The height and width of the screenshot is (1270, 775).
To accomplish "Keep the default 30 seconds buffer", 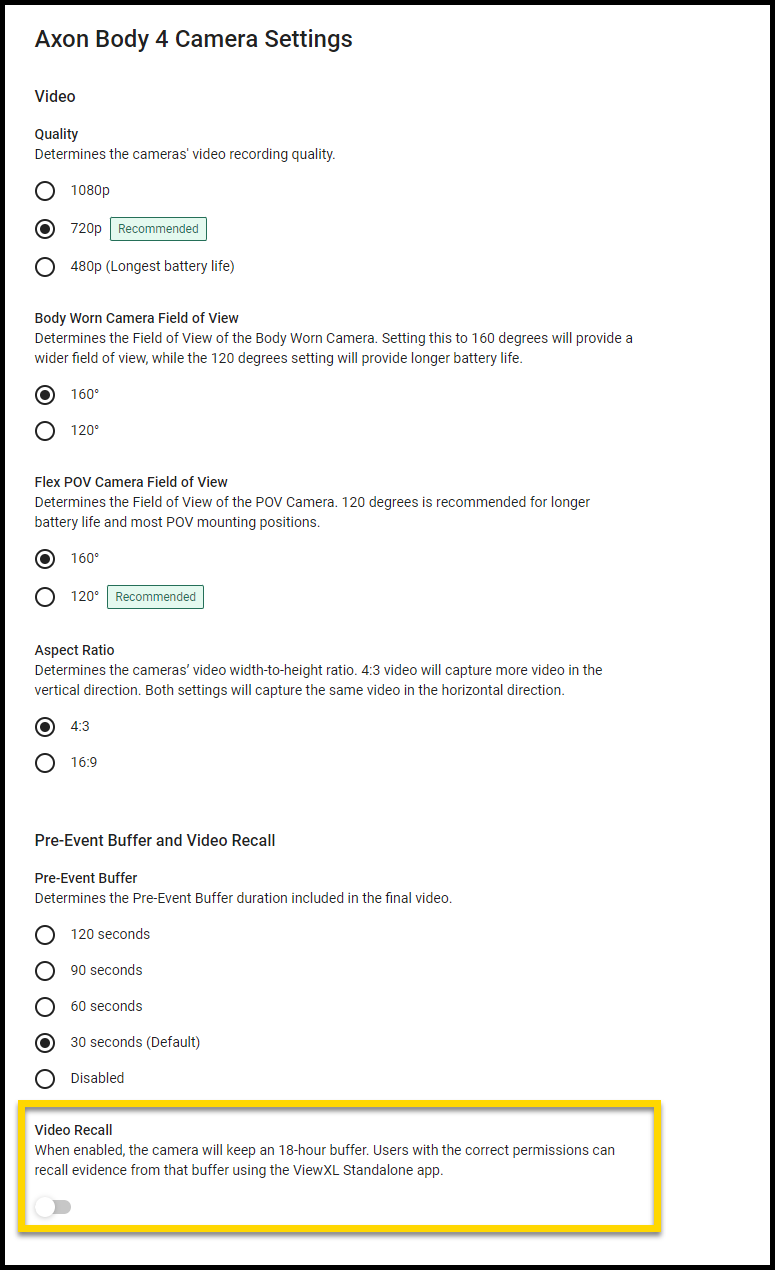I will (x=44, y=1042).
